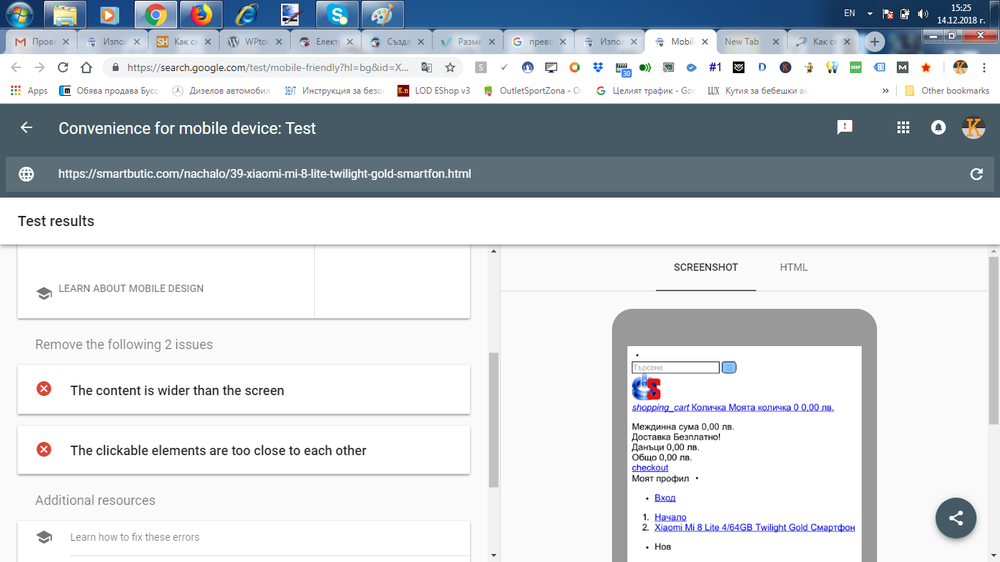The image size is (1000, 562).
Task: Show hidden bookmarks with chevron
Action: pyautogui.click(x=886, y=90)
